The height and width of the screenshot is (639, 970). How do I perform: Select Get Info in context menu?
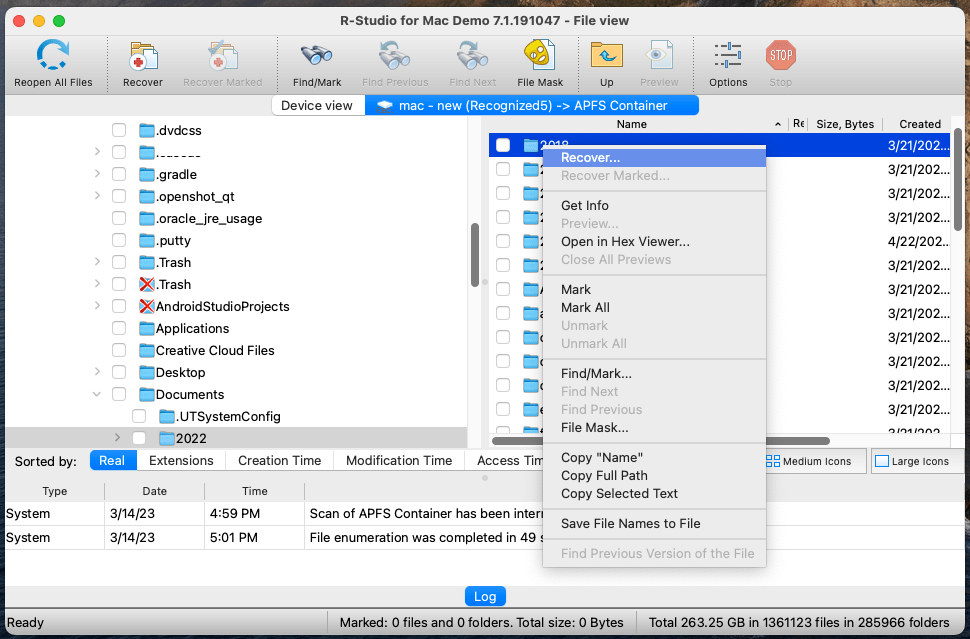pyautogui.click(x=655, y=205)
